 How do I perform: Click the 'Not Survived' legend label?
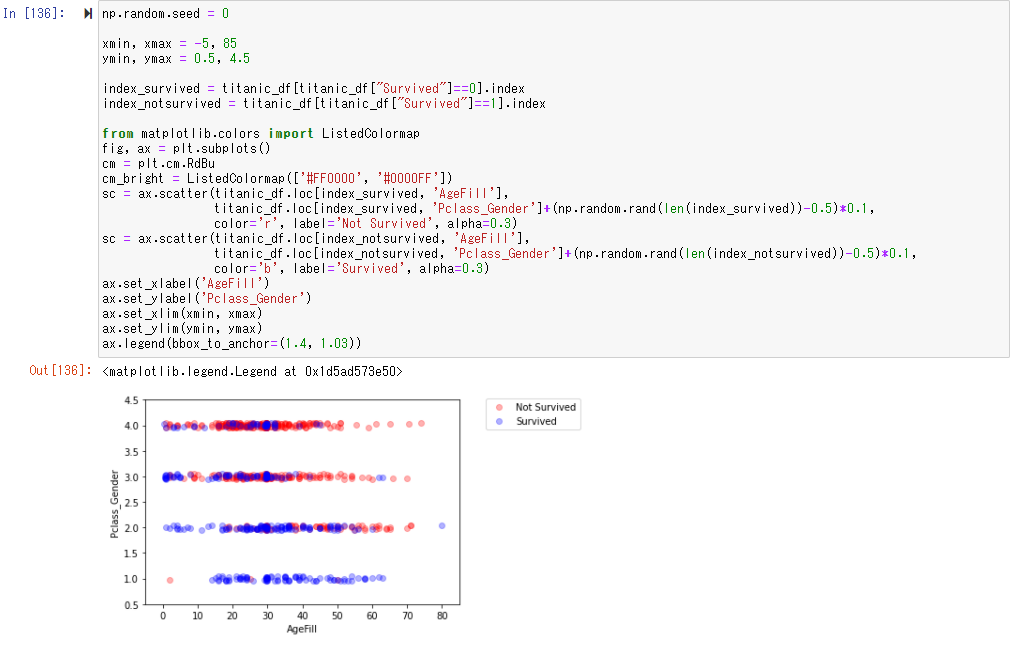(546, 407)
